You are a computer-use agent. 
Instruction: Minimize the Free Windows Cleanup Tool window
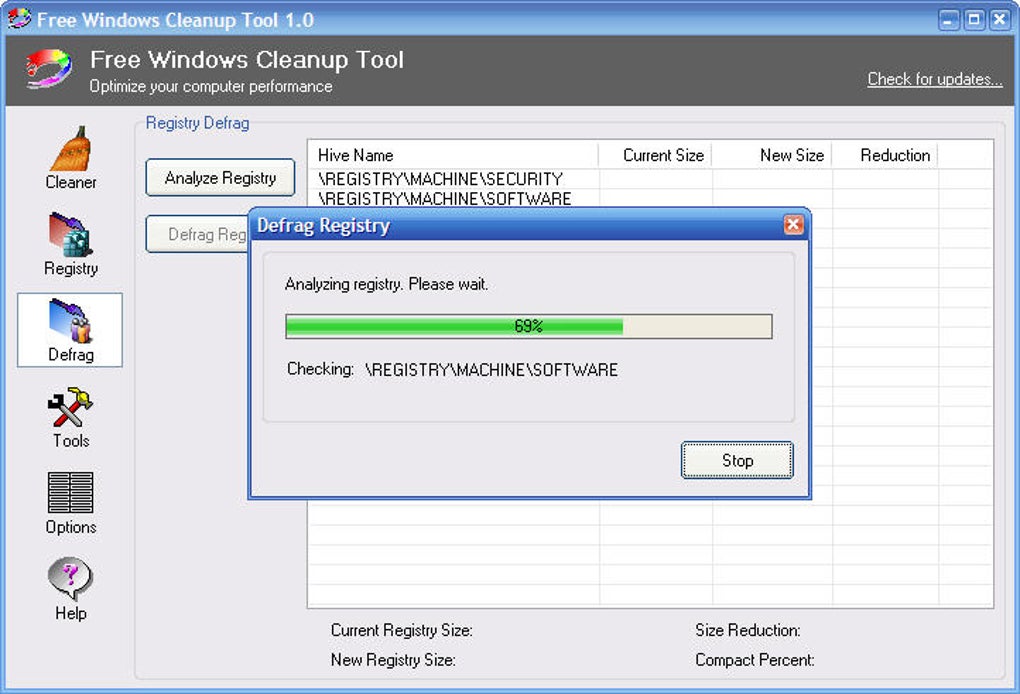[948, 20]
